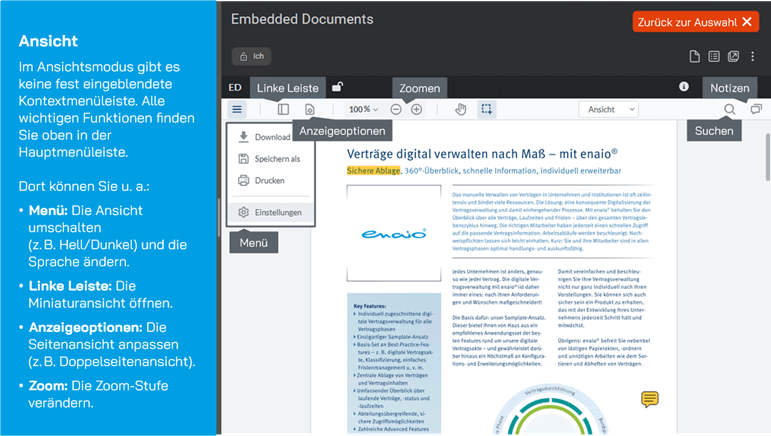Activate the marquee selection tool
Image resolution: width=771 pixels, height=436 pixels.
(486, 109)
